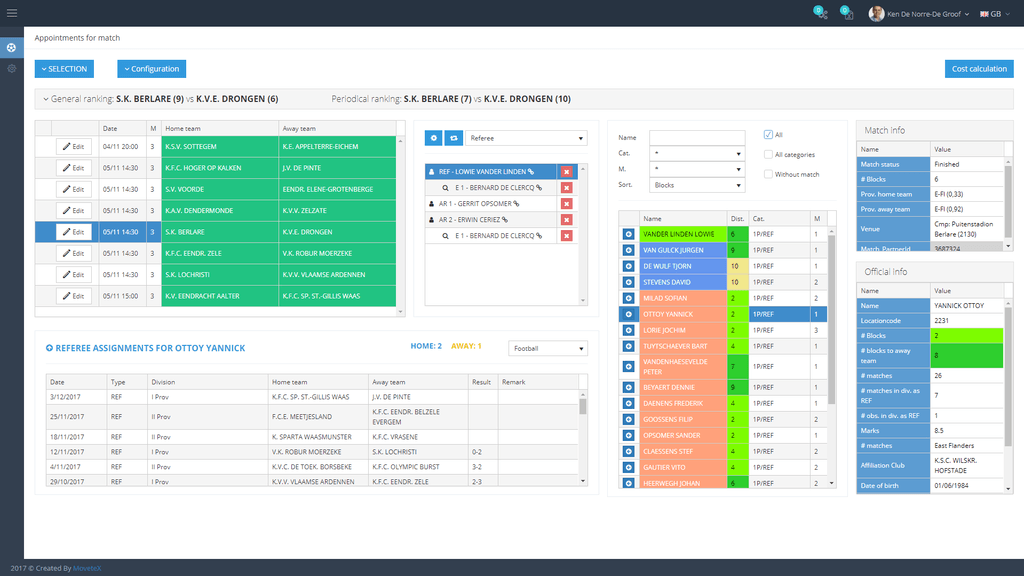Screen dimensions: 1024x576
Task: Open the hamburger menu in top bar
Action: pos(12,13)
